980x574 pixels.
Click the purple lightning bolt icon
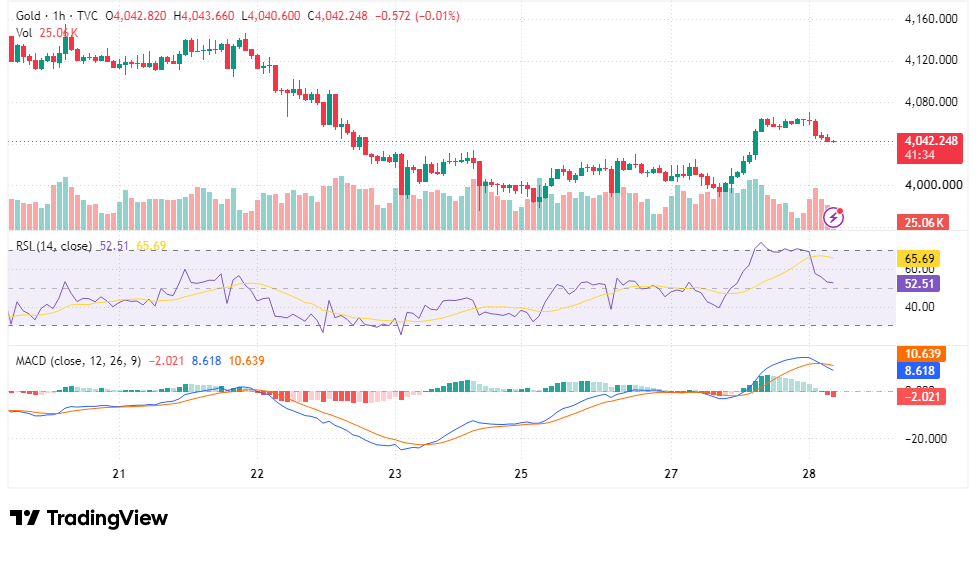(x=833, y=217)
